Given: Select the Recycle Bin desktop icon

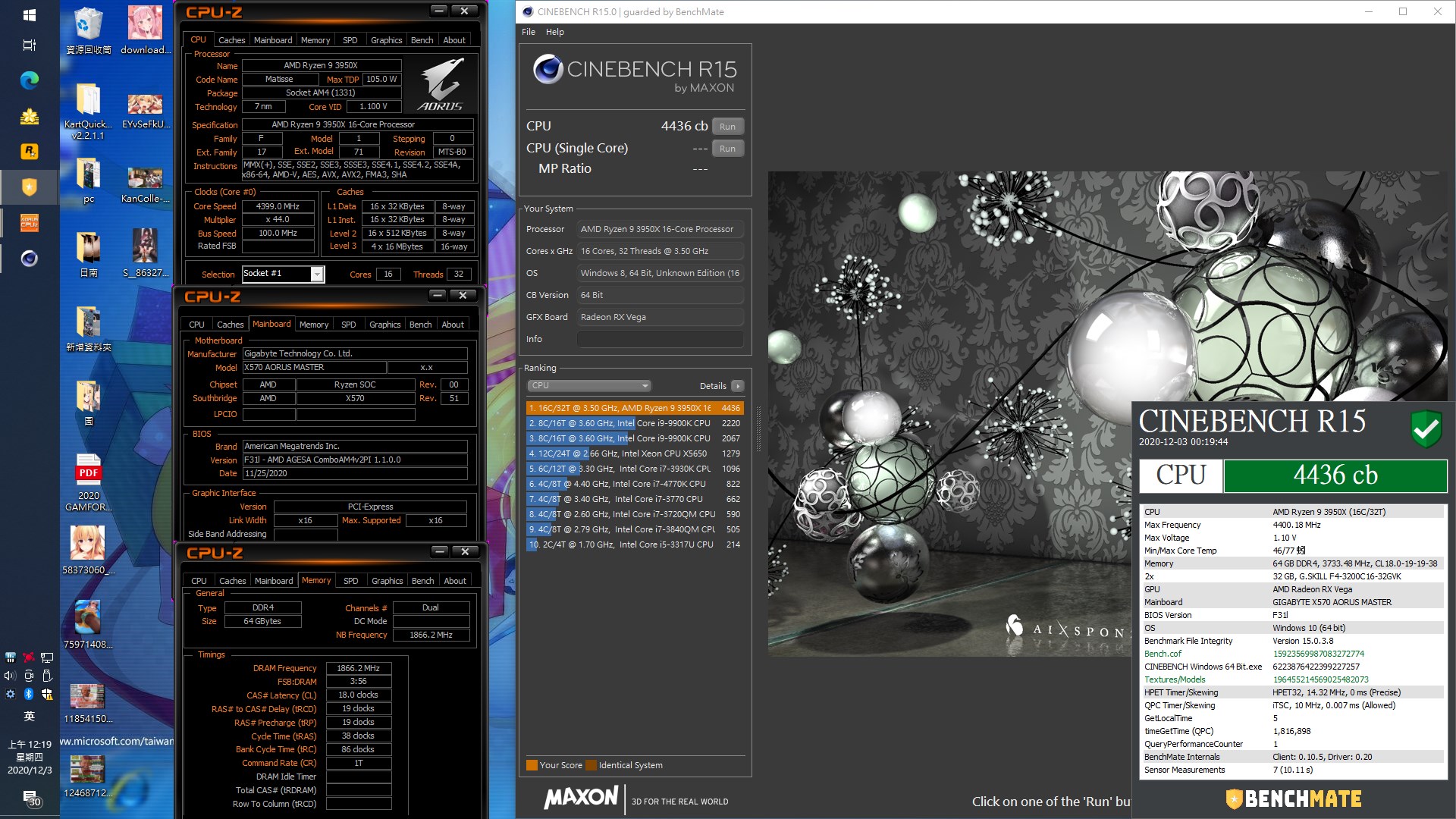Looking at the screenshot, I should pyautogui.click(x=89, y=30).
